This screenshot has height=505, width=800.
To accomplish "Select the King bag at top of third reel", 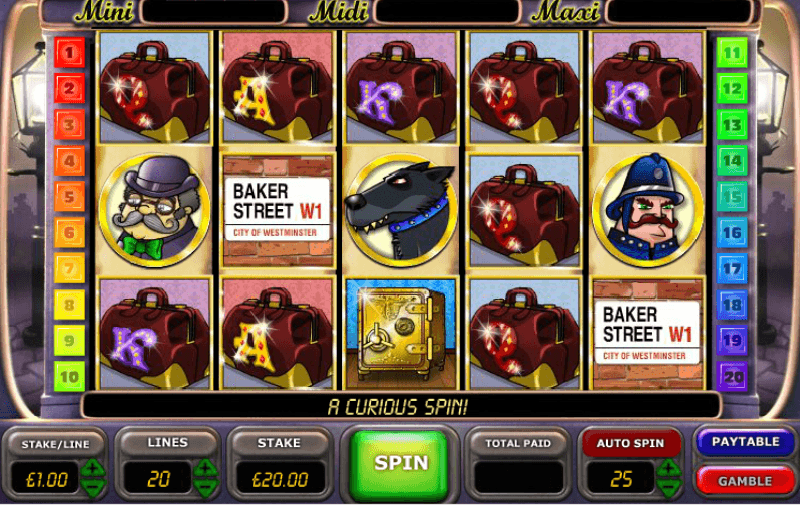I will point(402,87).
